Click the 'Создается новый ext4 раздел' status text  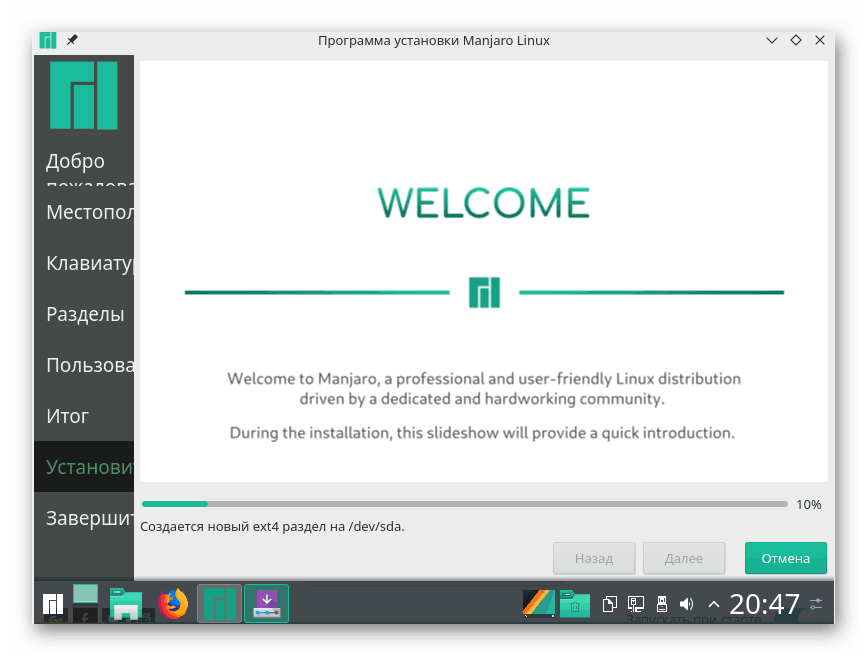(x=272, y=527)
